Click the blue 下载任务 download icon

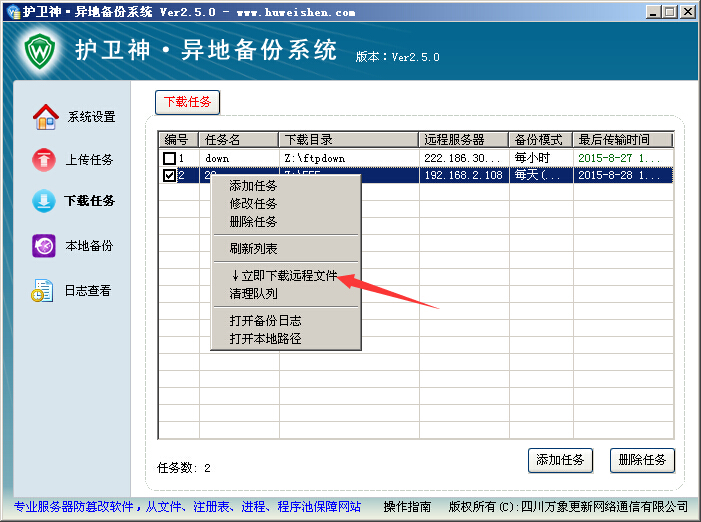44,201
